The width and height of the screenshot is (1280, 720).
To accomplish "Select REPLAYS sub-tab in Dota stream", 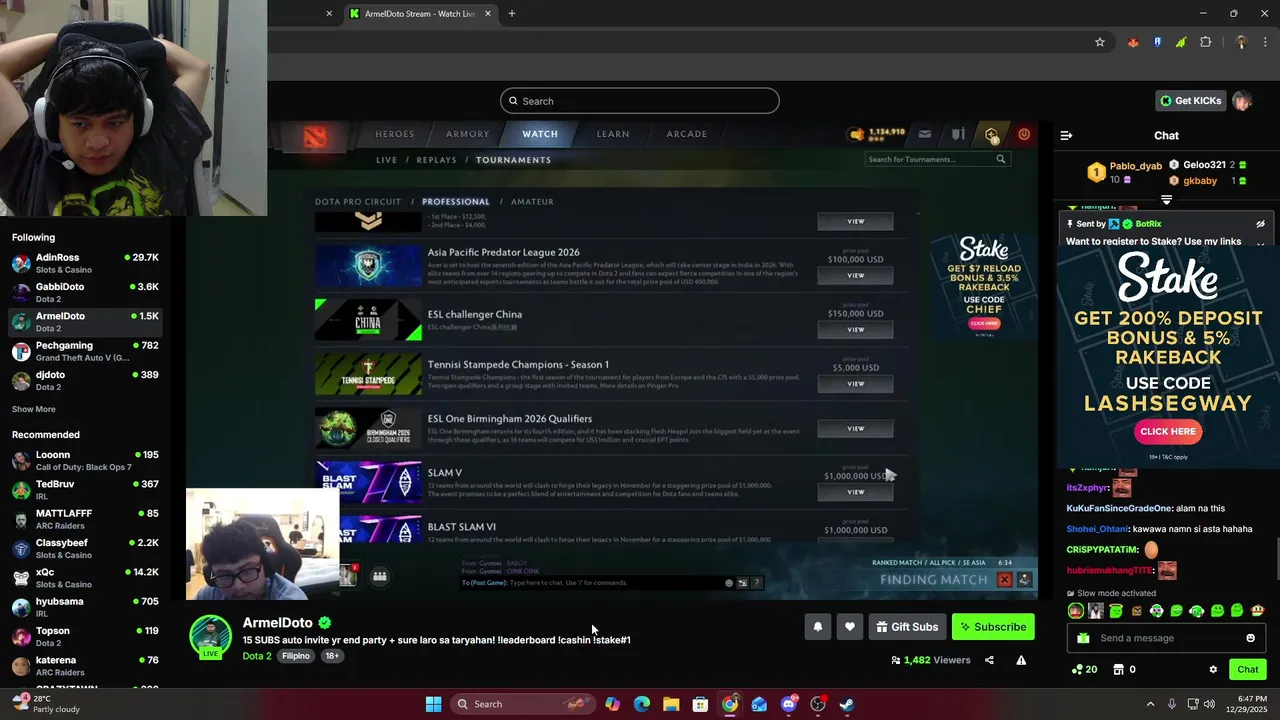I will (x=436, y=160).
